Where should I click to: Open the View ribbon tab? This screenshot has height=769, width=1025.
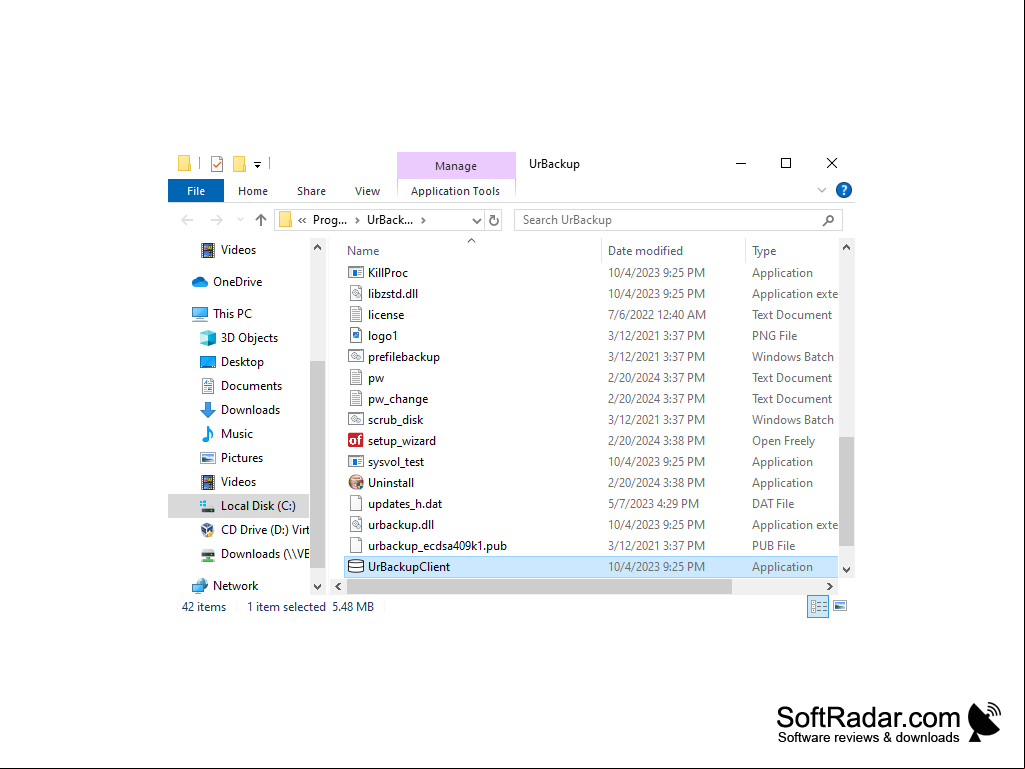(x=367, y=191)
